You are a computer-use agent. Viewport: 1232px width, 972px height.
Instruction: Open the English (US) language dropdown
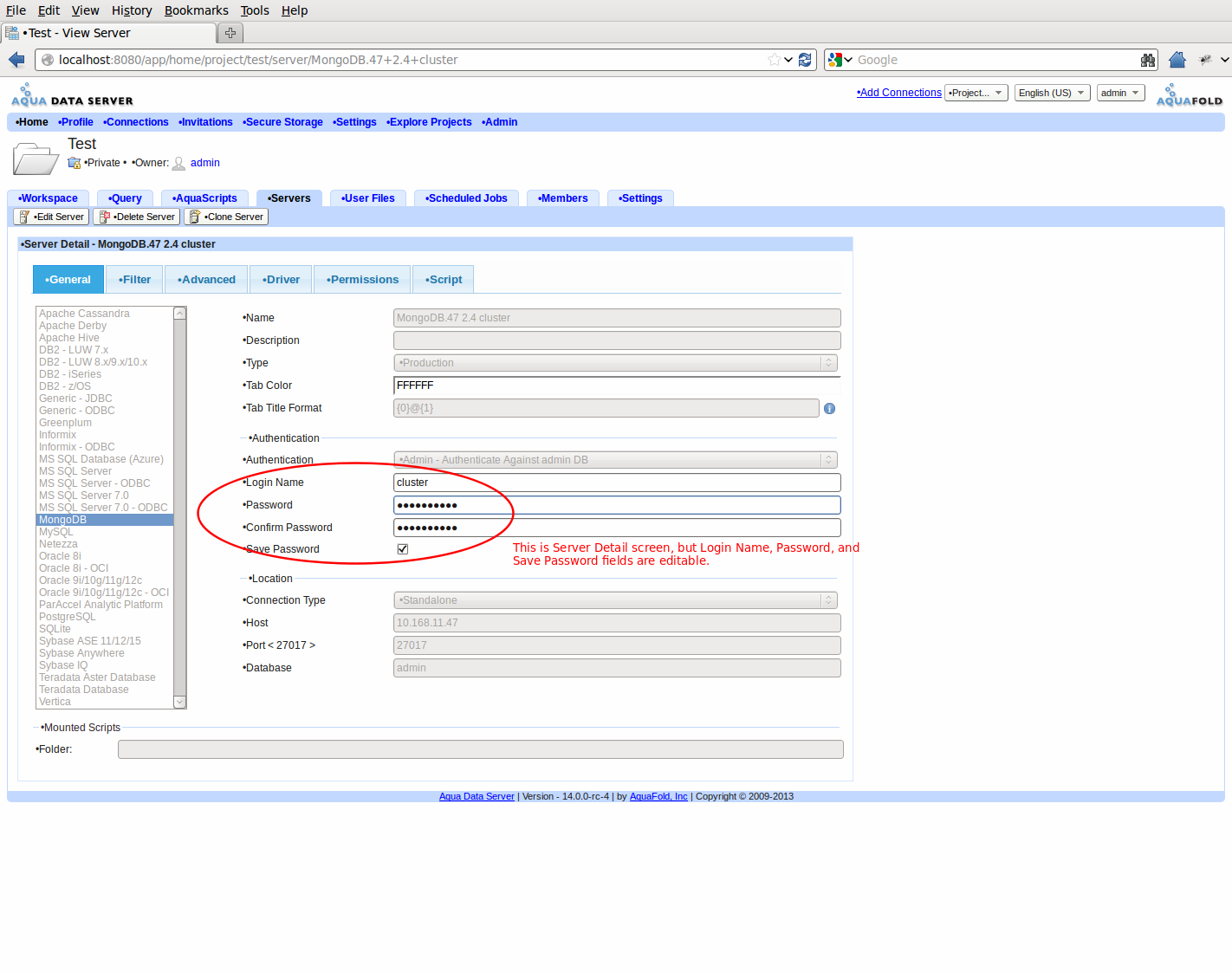click(1053, 93)
